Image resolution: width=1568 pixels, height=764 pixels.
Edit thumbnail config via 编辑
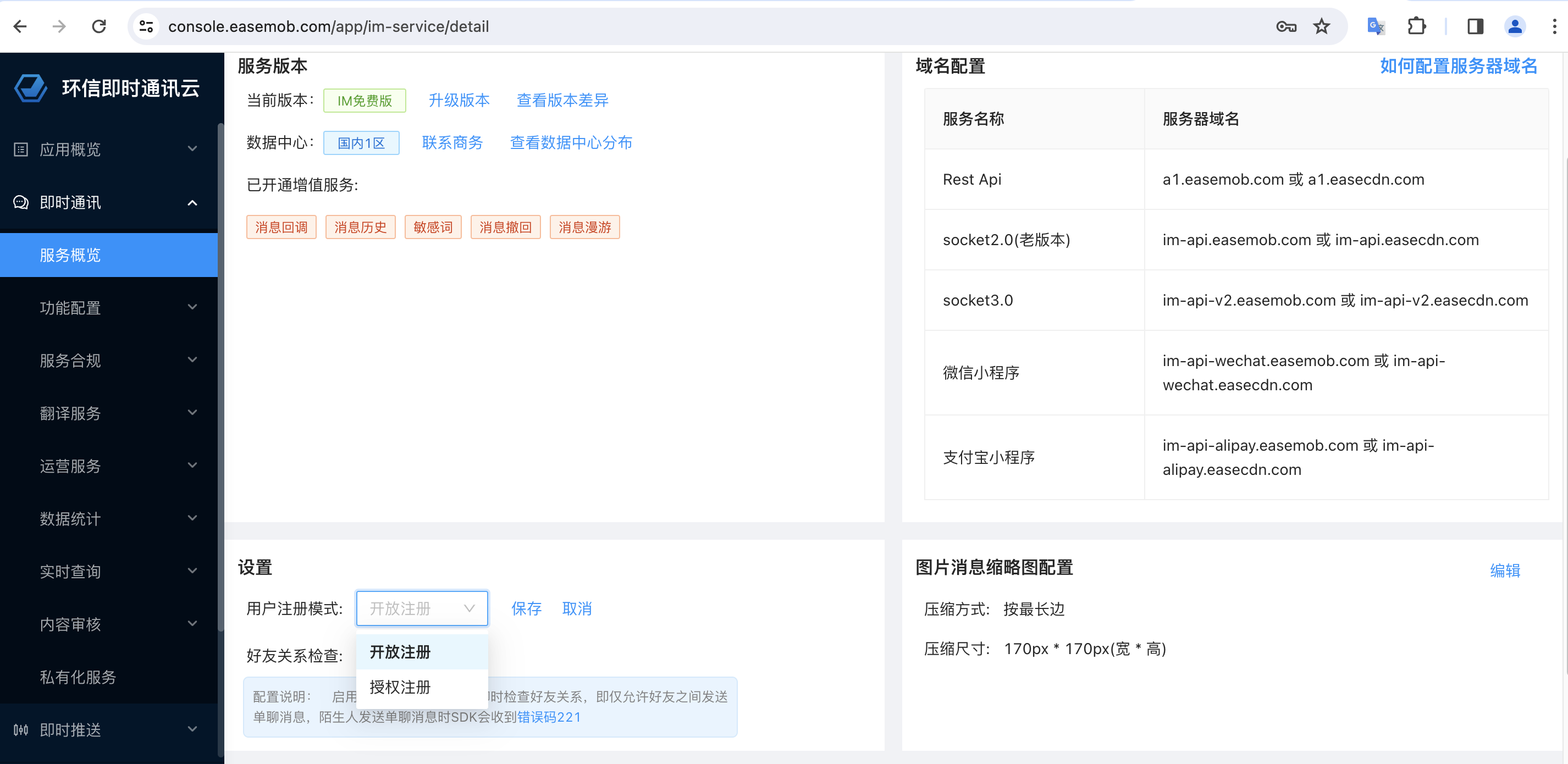pyautogui.click(x=1505, y=570)
